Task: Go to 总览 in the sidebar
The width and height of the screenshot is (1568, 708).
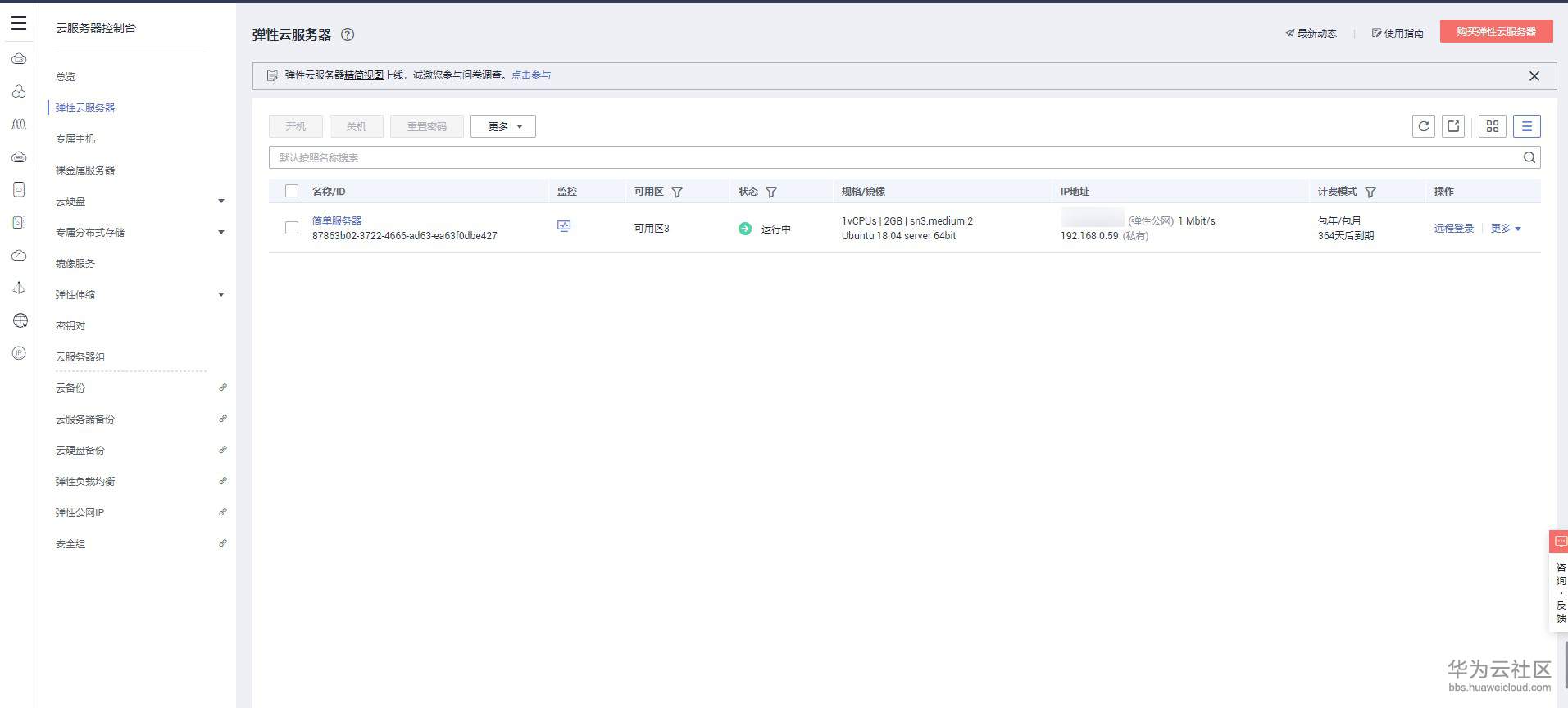Action: click(x=66, y=76)
